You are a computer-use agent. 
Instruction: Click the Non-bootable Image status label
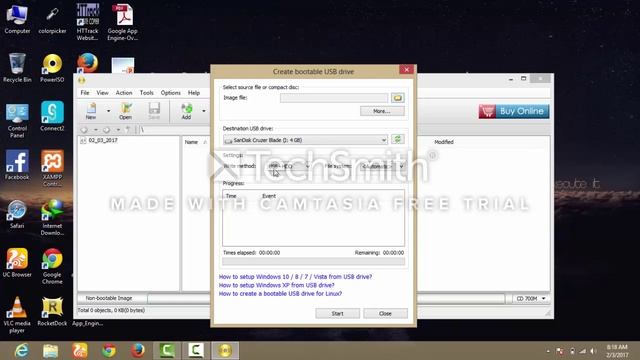pos(109,298)
